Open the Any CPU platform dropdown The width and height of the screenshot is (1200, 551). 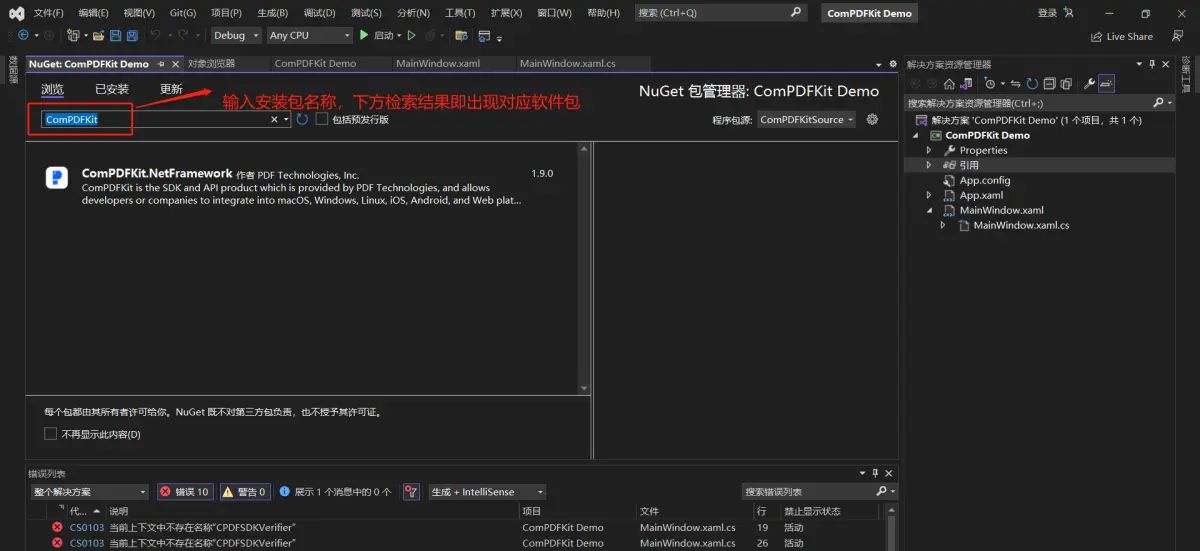(x=309, y=35)
